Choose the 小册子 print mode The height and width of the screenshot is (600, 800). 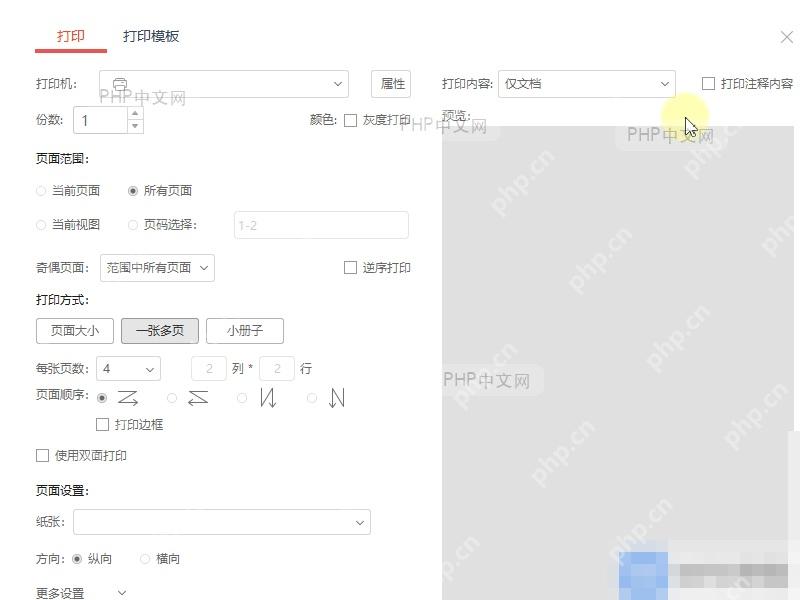(245, 331)
